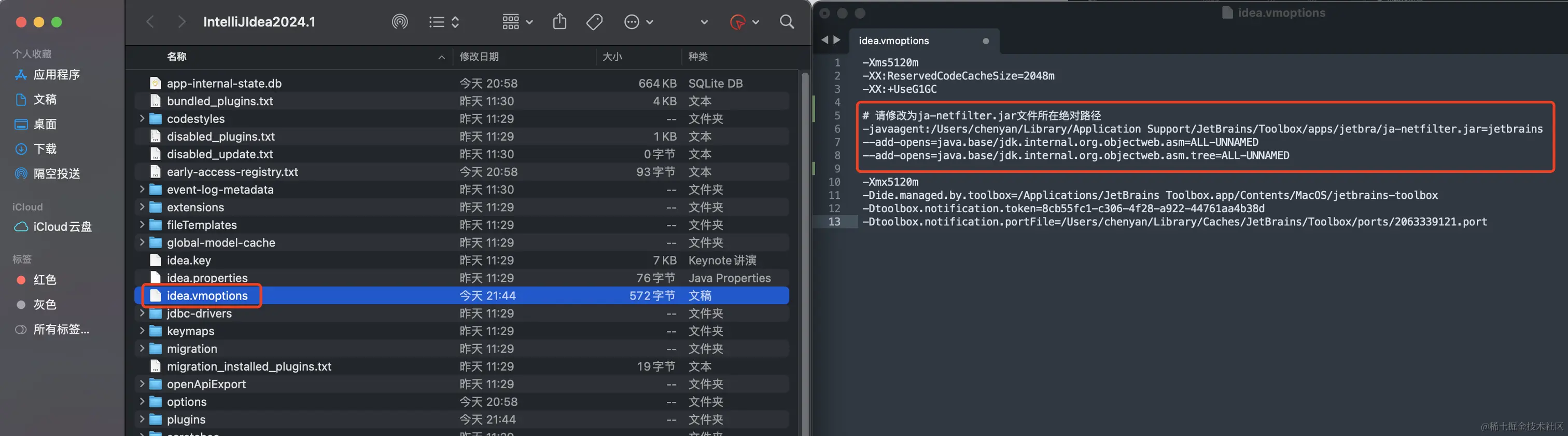This screenshot has height=436, width=1568.
Task: Open the group-by grid dropdown
Action: (517, 22)
